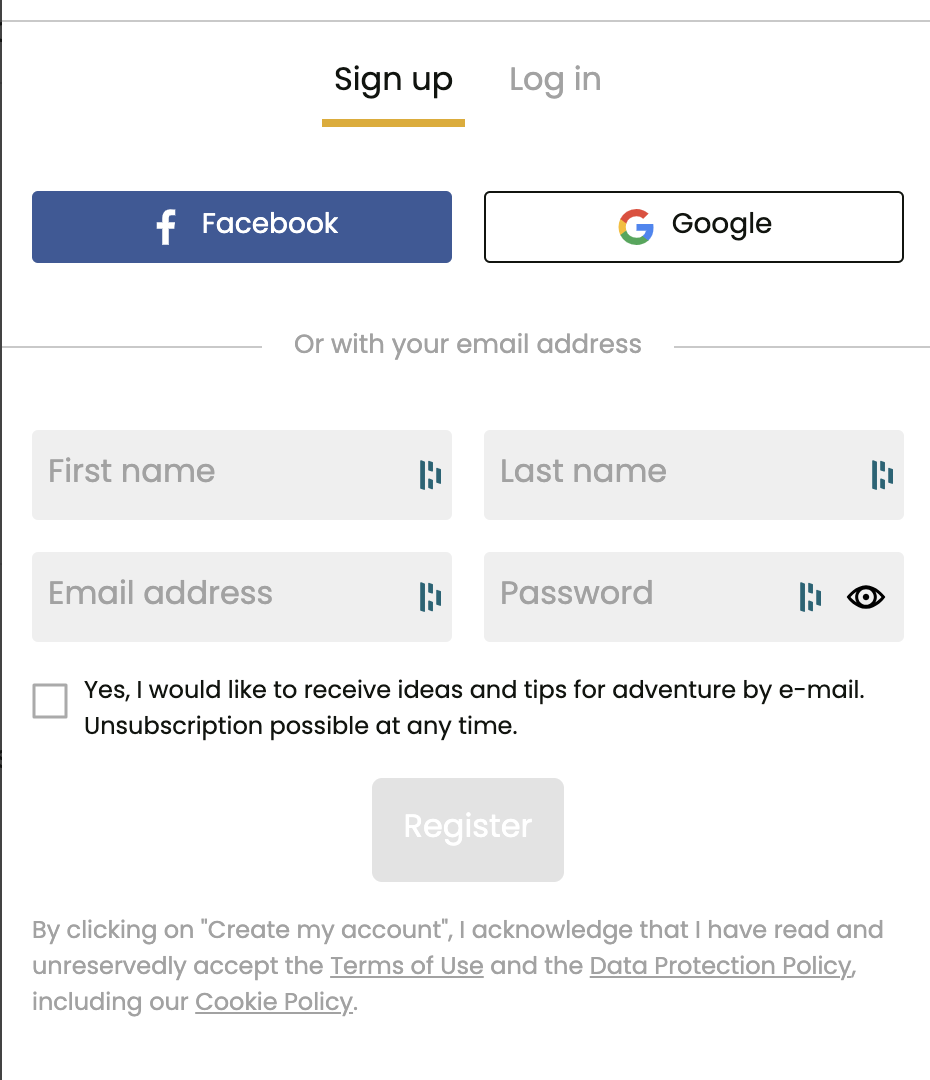
Task: Open password manager icon in First name field
Action: coord(431,475)
